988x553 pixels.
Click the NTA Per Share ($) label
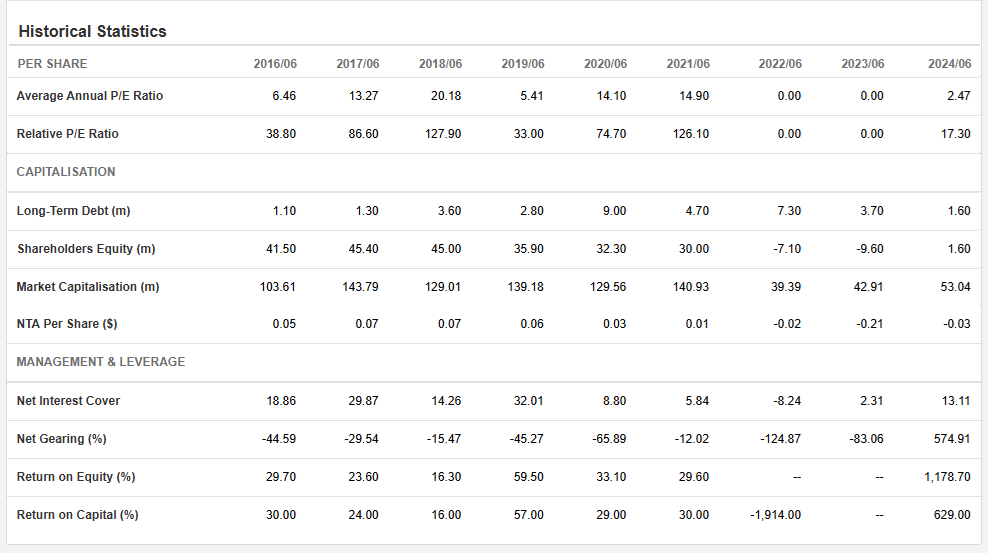click(67, 324)
